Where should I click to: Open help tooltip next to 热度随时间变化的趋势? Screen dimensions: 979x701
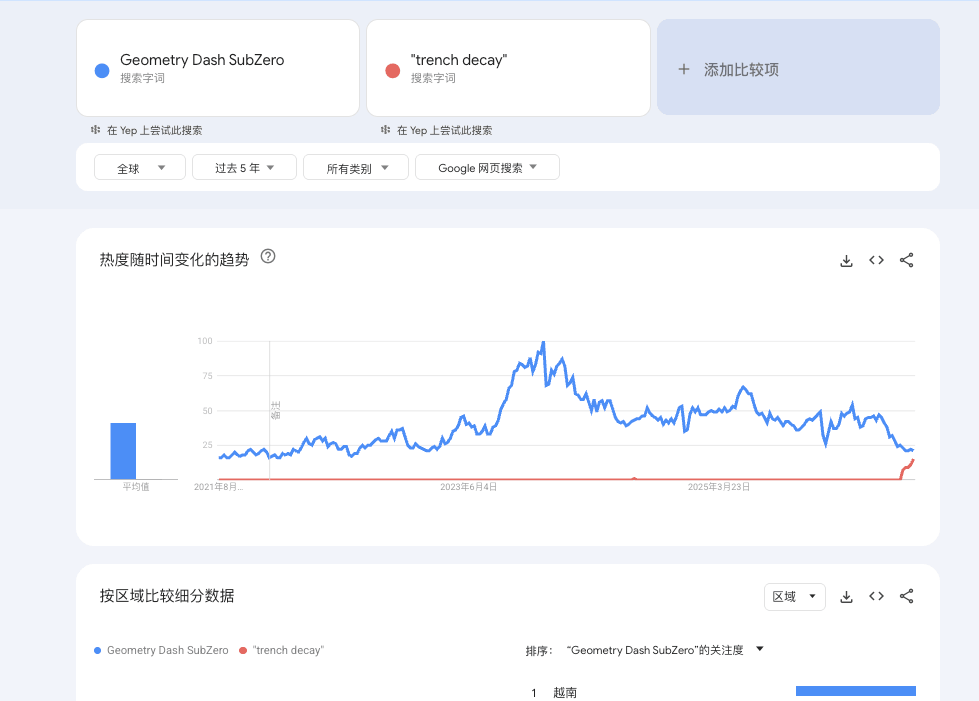pyautogui.click(x=268, y=257)
